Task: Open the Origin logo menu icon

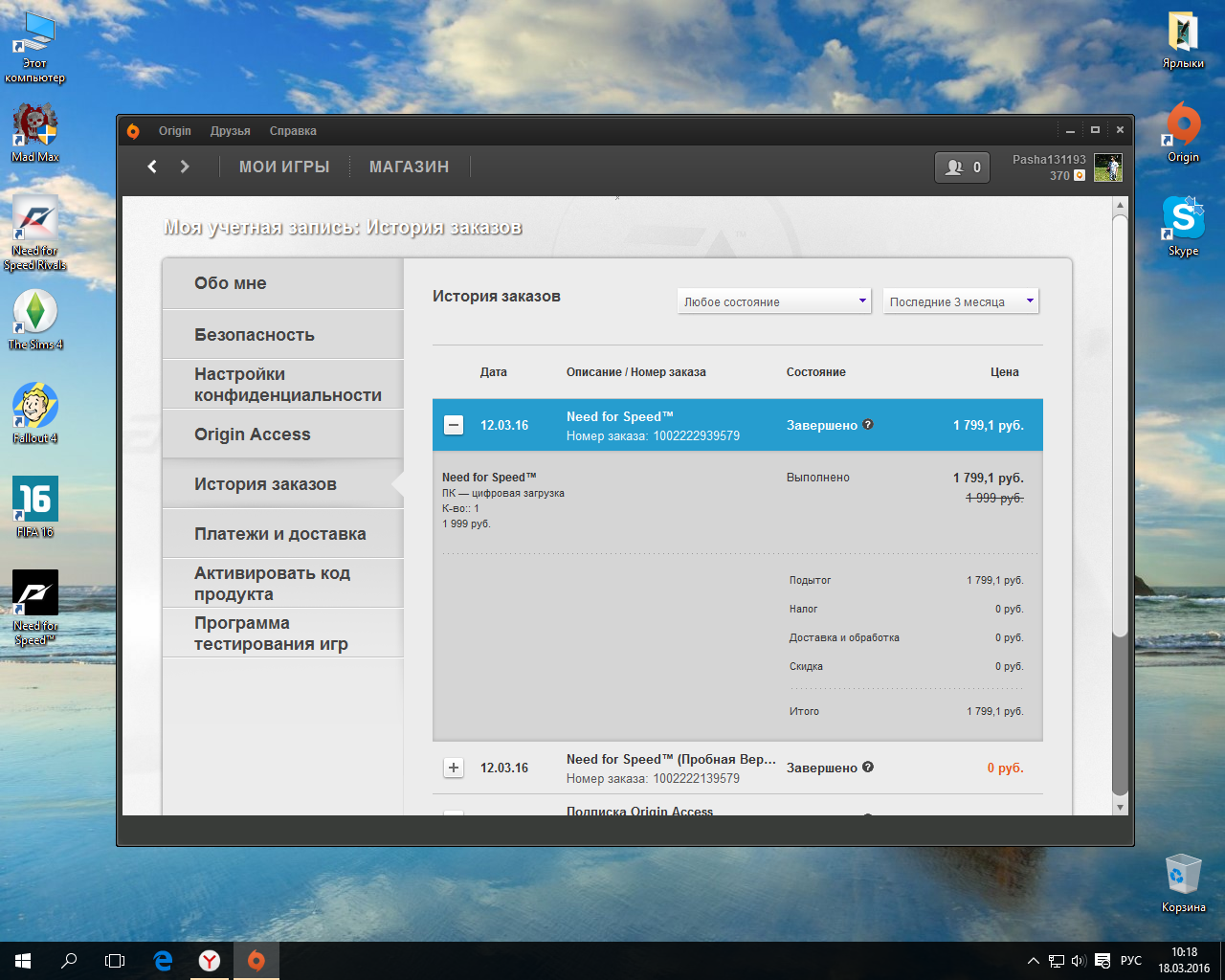Action: point(133,131)
